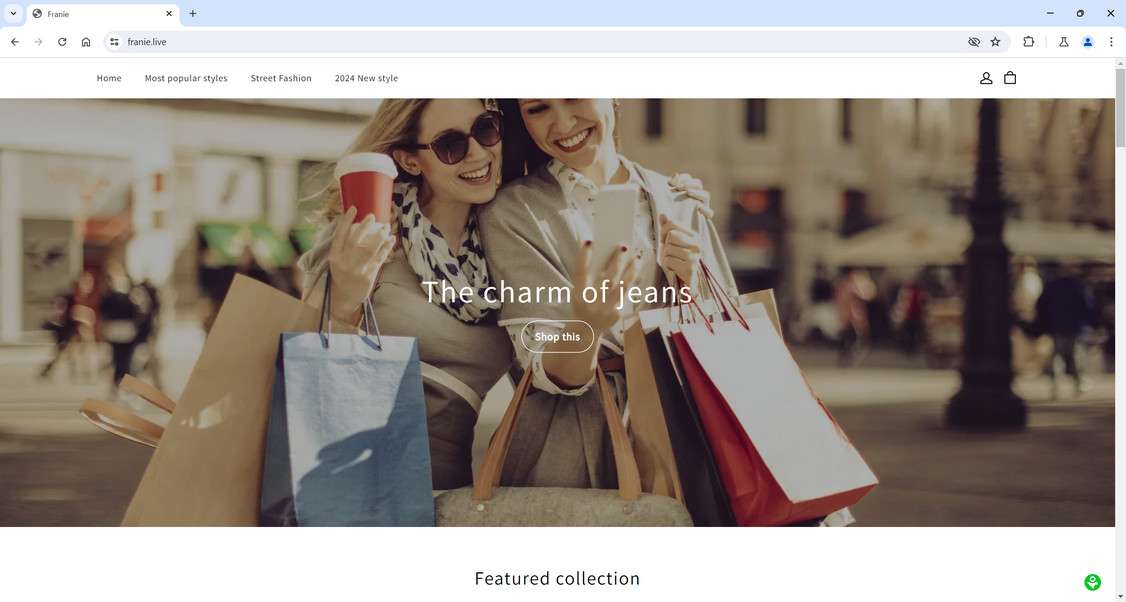Screen dimensions: 1126x602
Task: Open the Chrome three-dot menu
Action: pos(1111,42)
